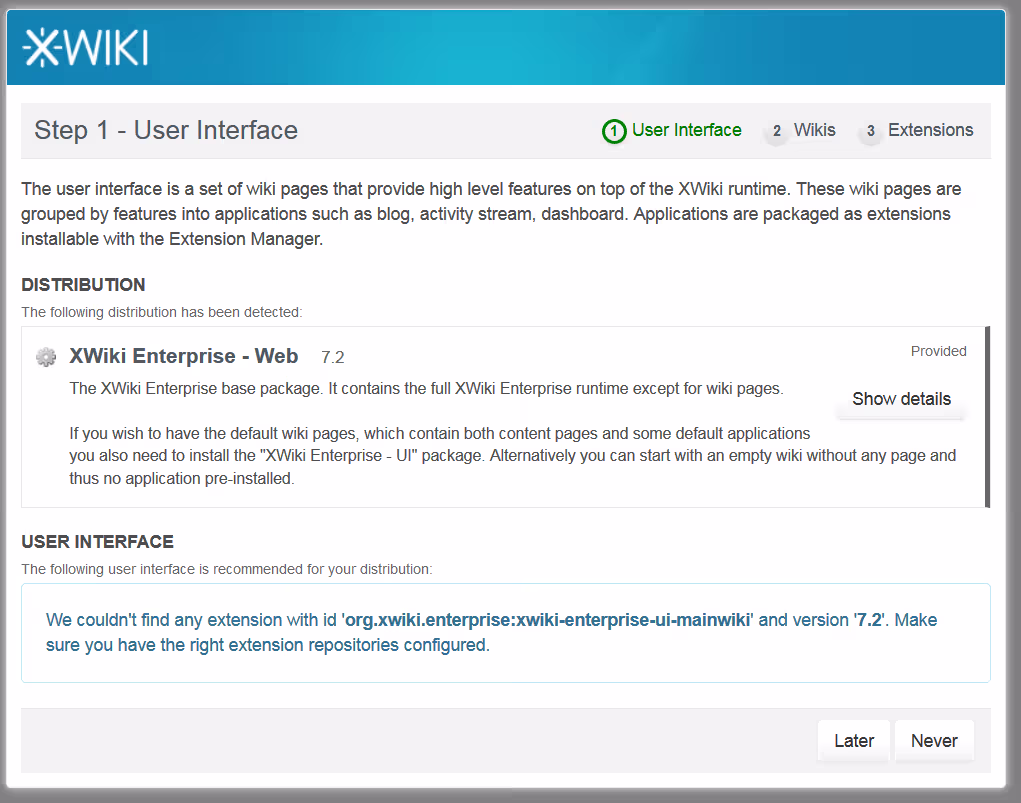Click the XWiki logo in the header
The image size is (1021, 803).
(x=86, y=48)
